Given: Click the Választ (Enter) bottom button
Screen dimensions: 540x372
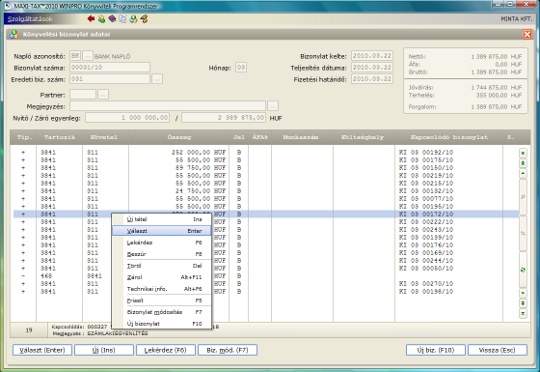Looking at the screenshot, I should [42, 350].
